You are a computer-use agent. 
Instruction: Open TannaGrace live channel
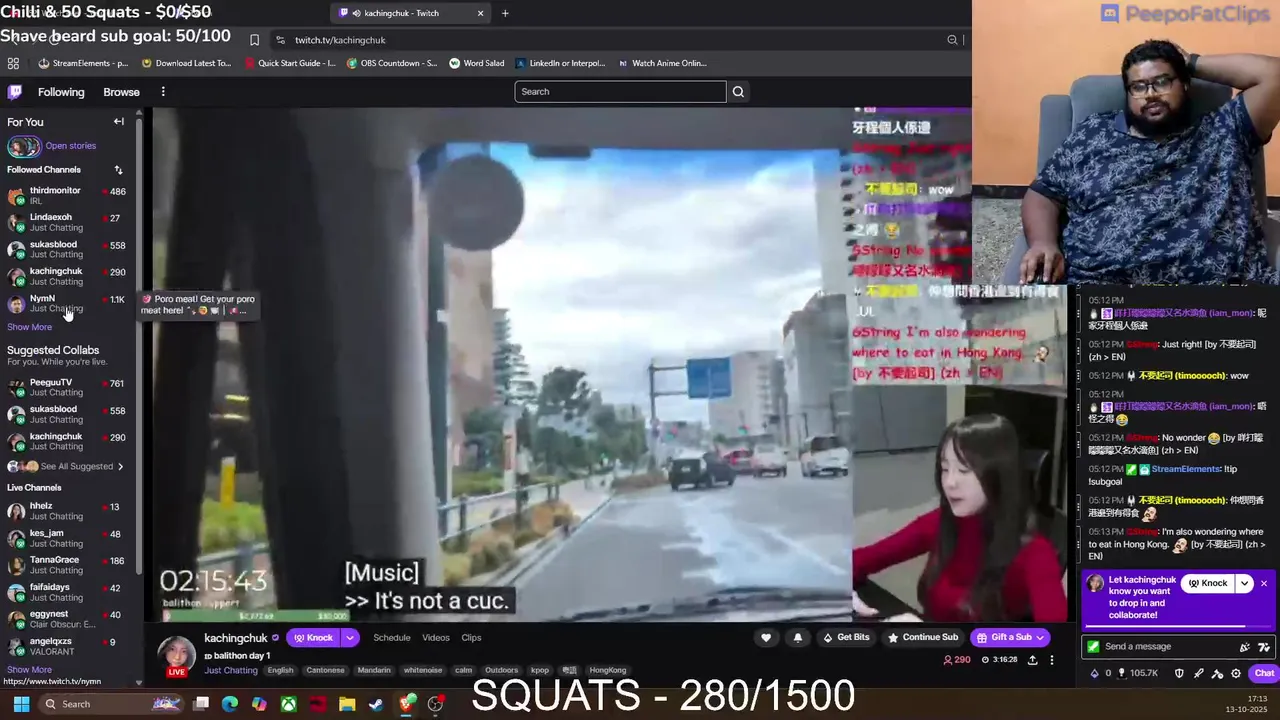(68, 565)
